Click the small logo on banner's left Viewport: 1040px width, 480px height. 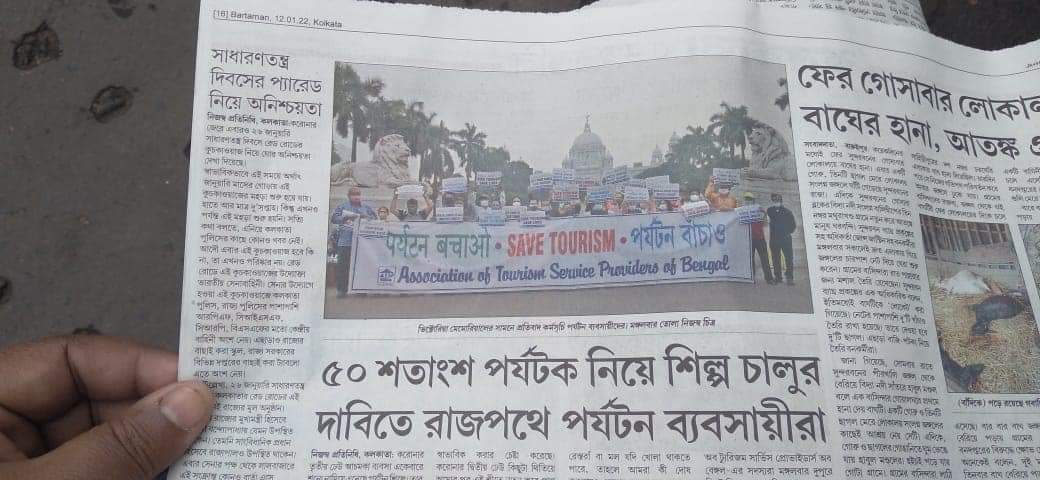point(385,276)
